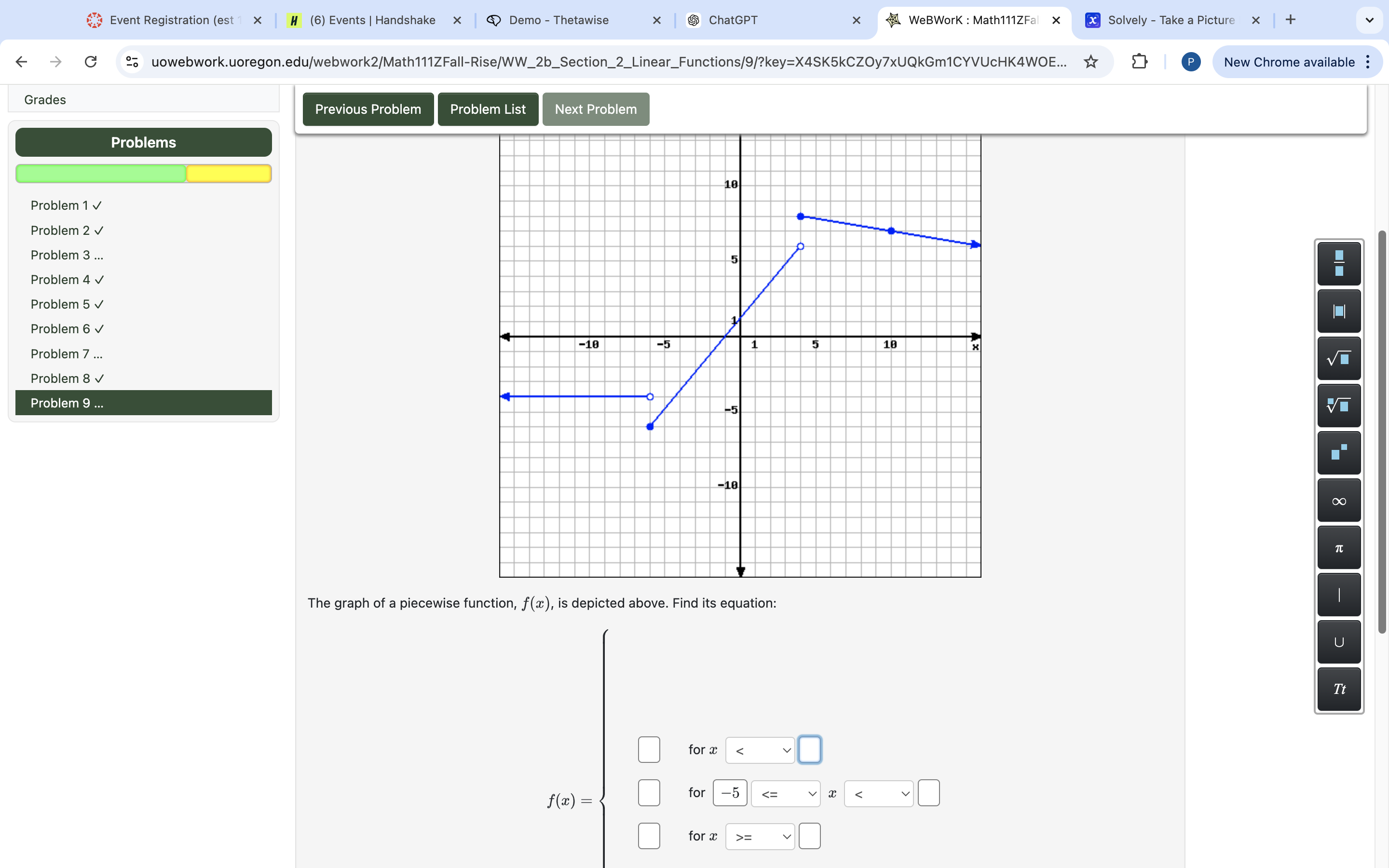Toggle text mode Tt button
This screenshot has width=1389, height=868.
(1338, 689)
